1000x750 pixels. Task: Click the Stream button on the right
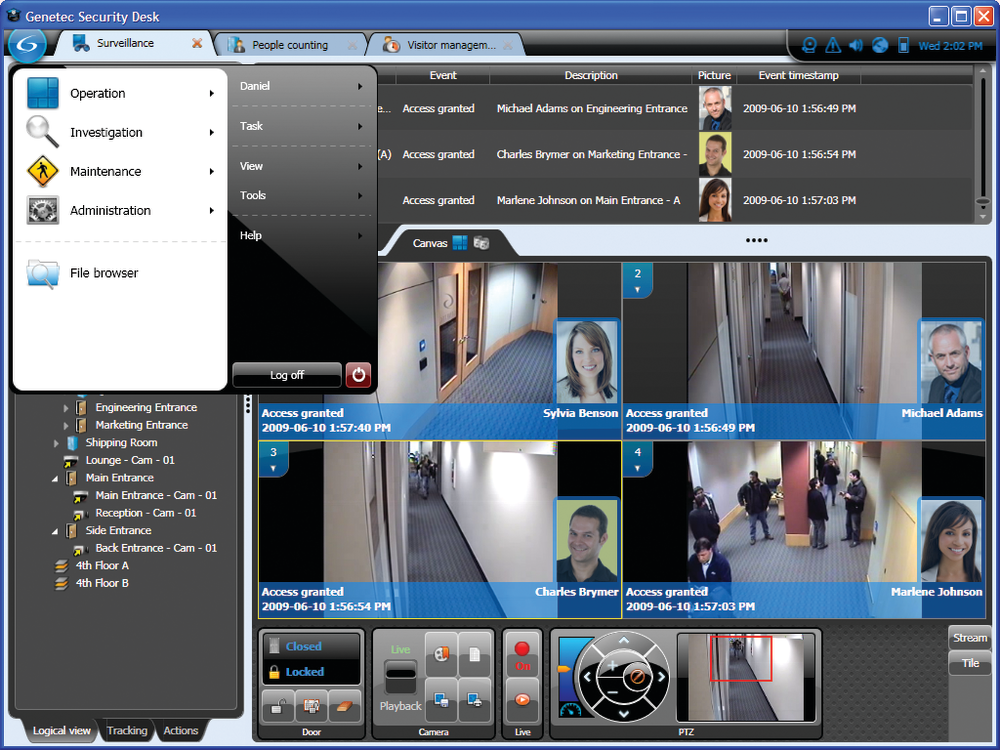click(969, 637)
